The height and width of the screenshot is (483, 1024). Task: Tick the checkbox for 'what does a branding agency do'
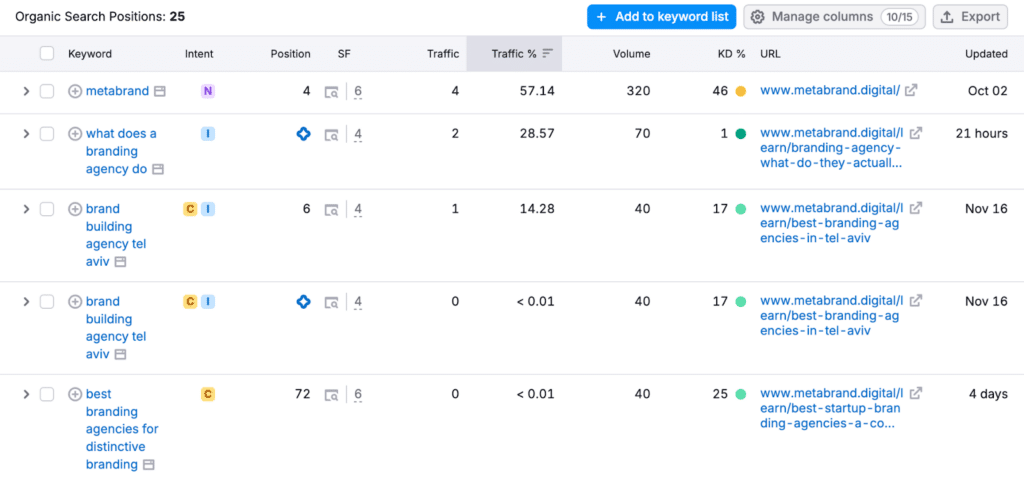(x=47, y=133)
